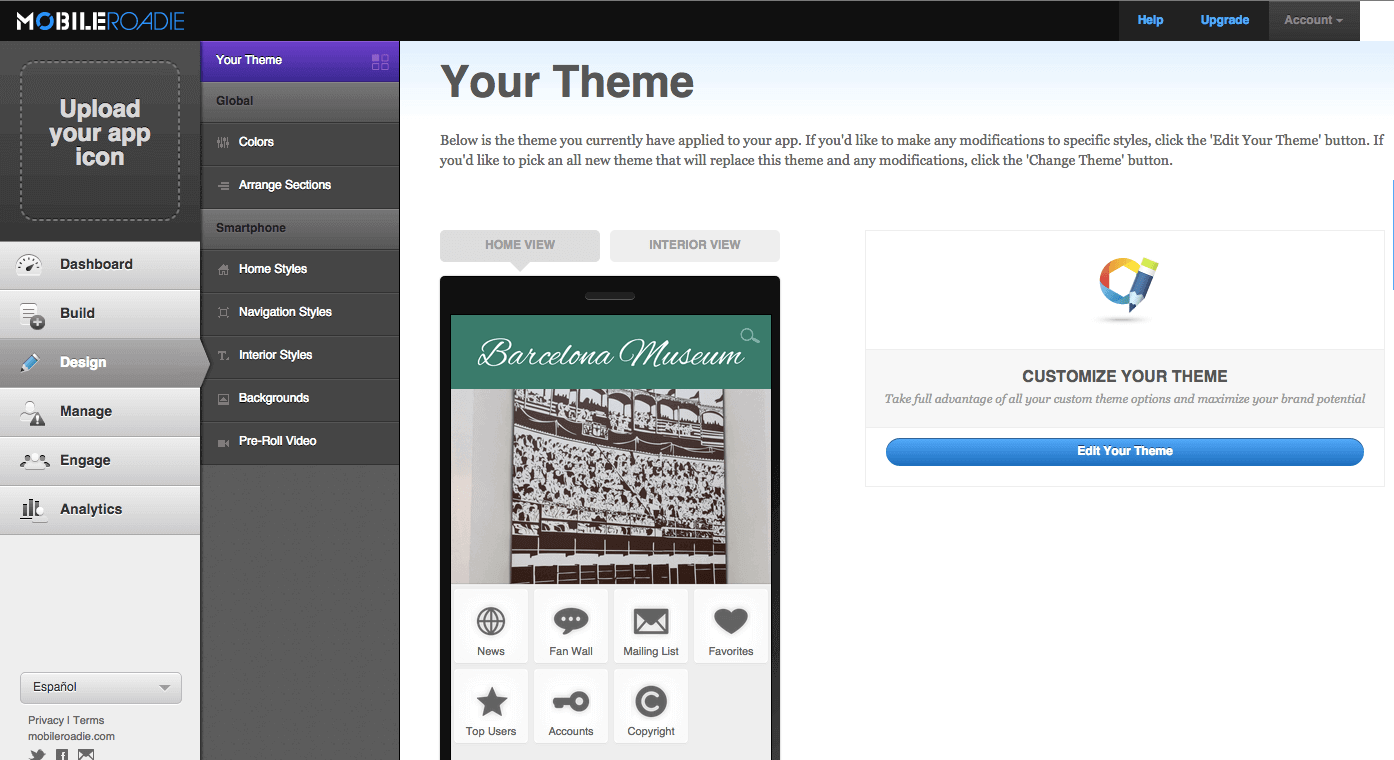Open the Navigation Styles menu item
Viewport: 1394px width, 760px height.
(x=285, y=312)
